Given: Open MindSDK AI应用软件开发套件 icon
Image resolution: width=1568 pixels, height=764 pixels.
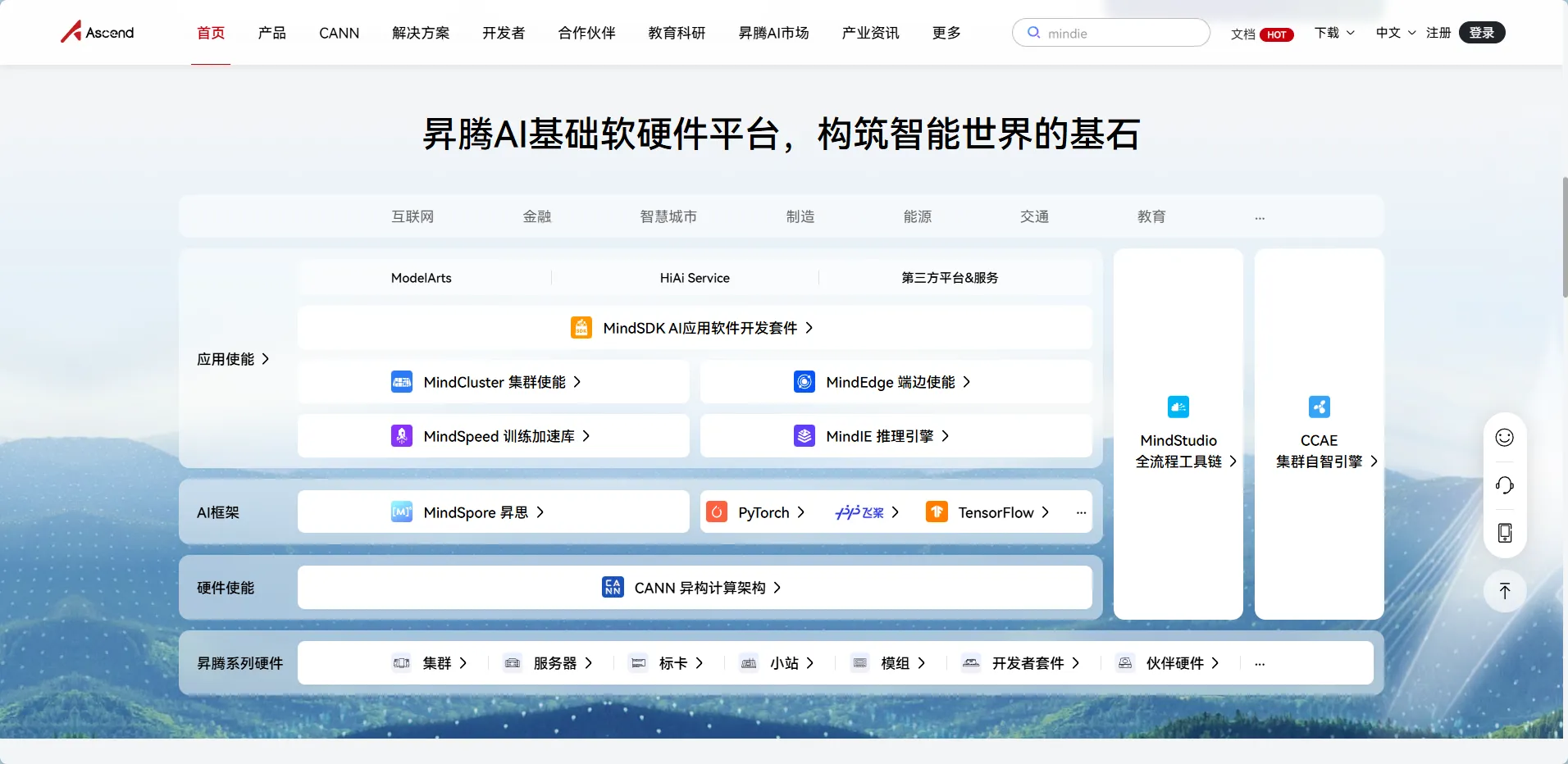Looking at the screenshot, I should (x=581, y=327).
